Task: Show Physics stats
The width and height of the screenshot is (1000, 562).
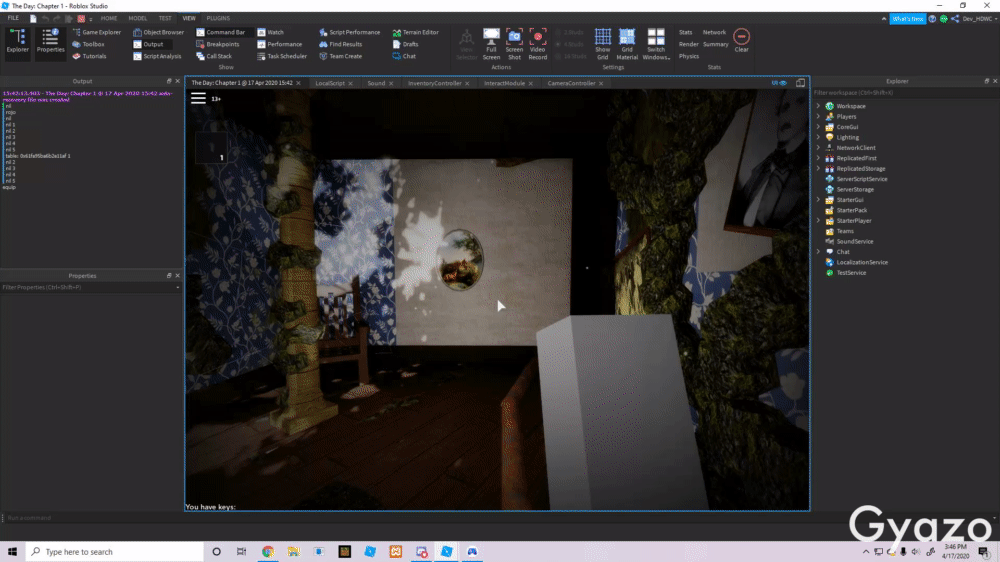Action: click(689, 56)
